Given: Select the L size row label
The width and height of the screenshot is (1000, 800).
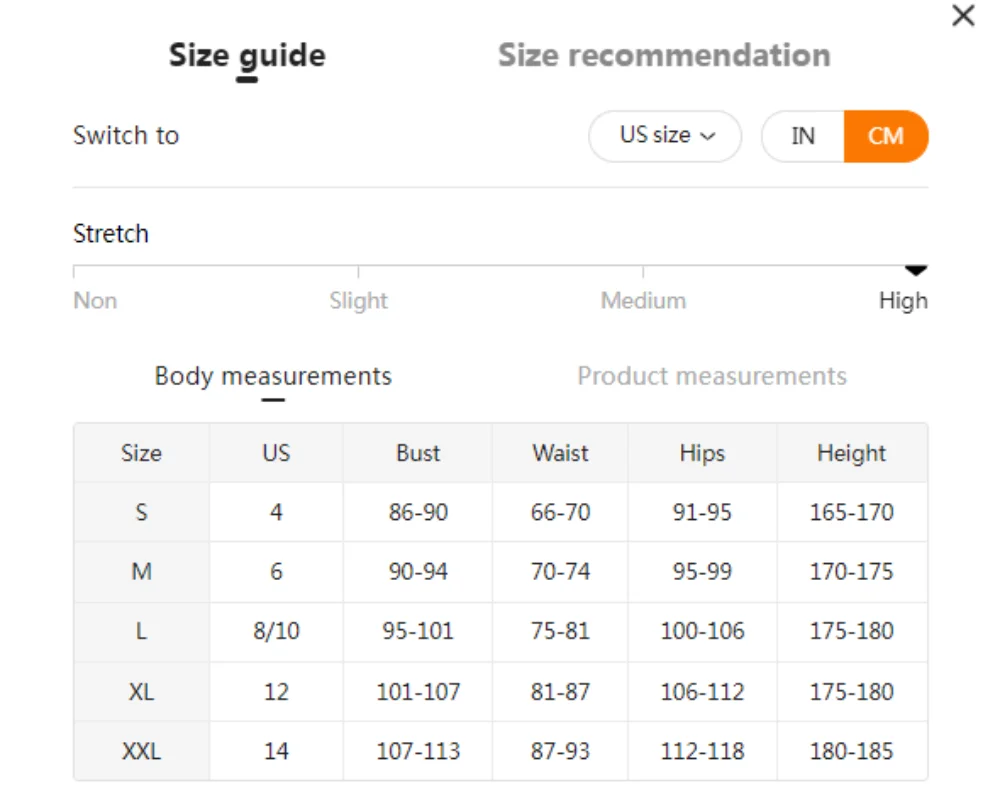Looking at the screenshot, I should click(142, 632).
